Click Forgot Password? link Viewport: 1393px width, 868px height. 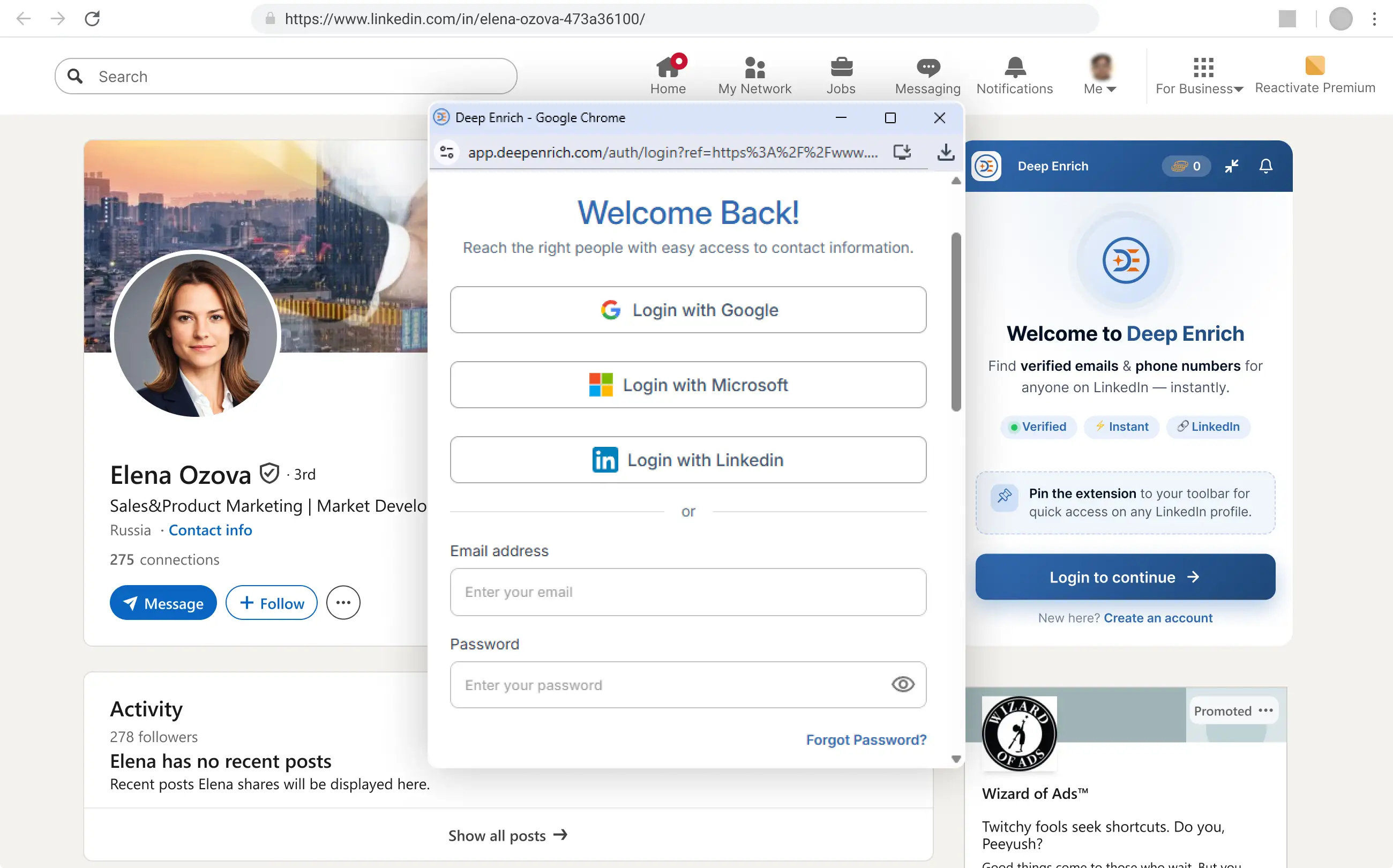click(865, 739)
